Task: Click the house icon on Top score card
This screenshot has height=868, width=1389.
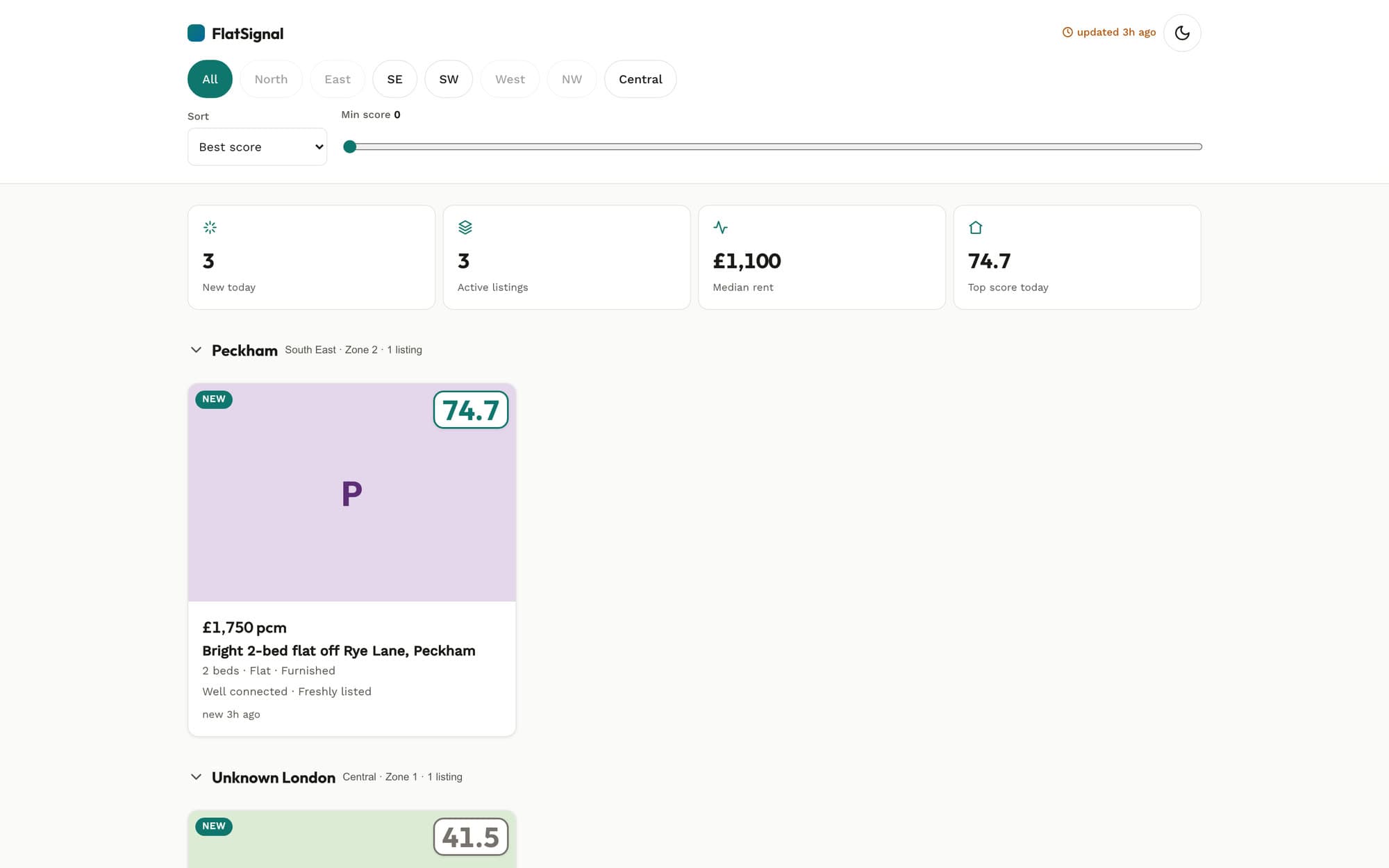Action: pos(976,227)
